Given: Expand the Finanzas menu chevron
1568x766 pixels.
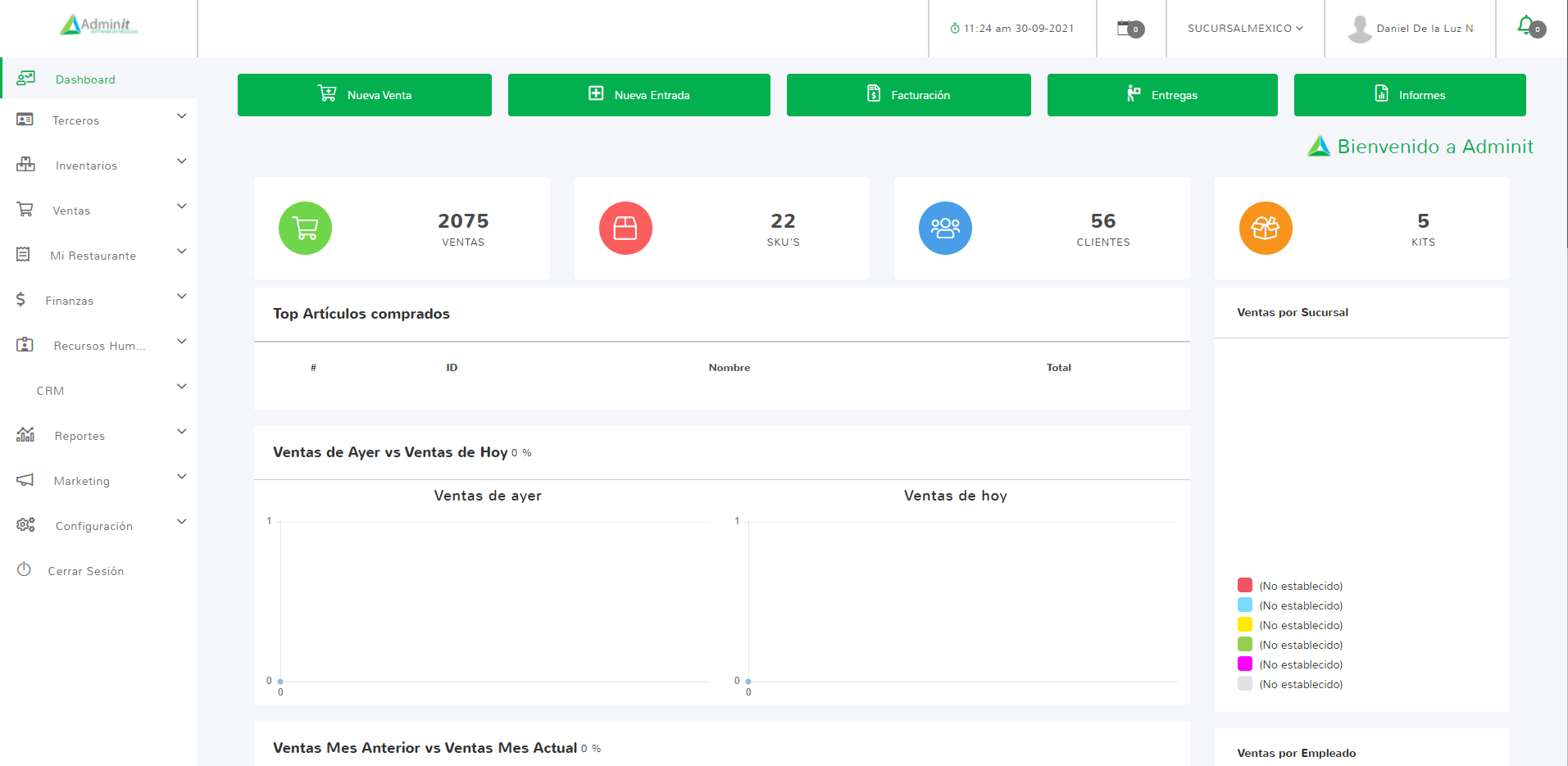Looking at the screenshot, I should 182,297.
